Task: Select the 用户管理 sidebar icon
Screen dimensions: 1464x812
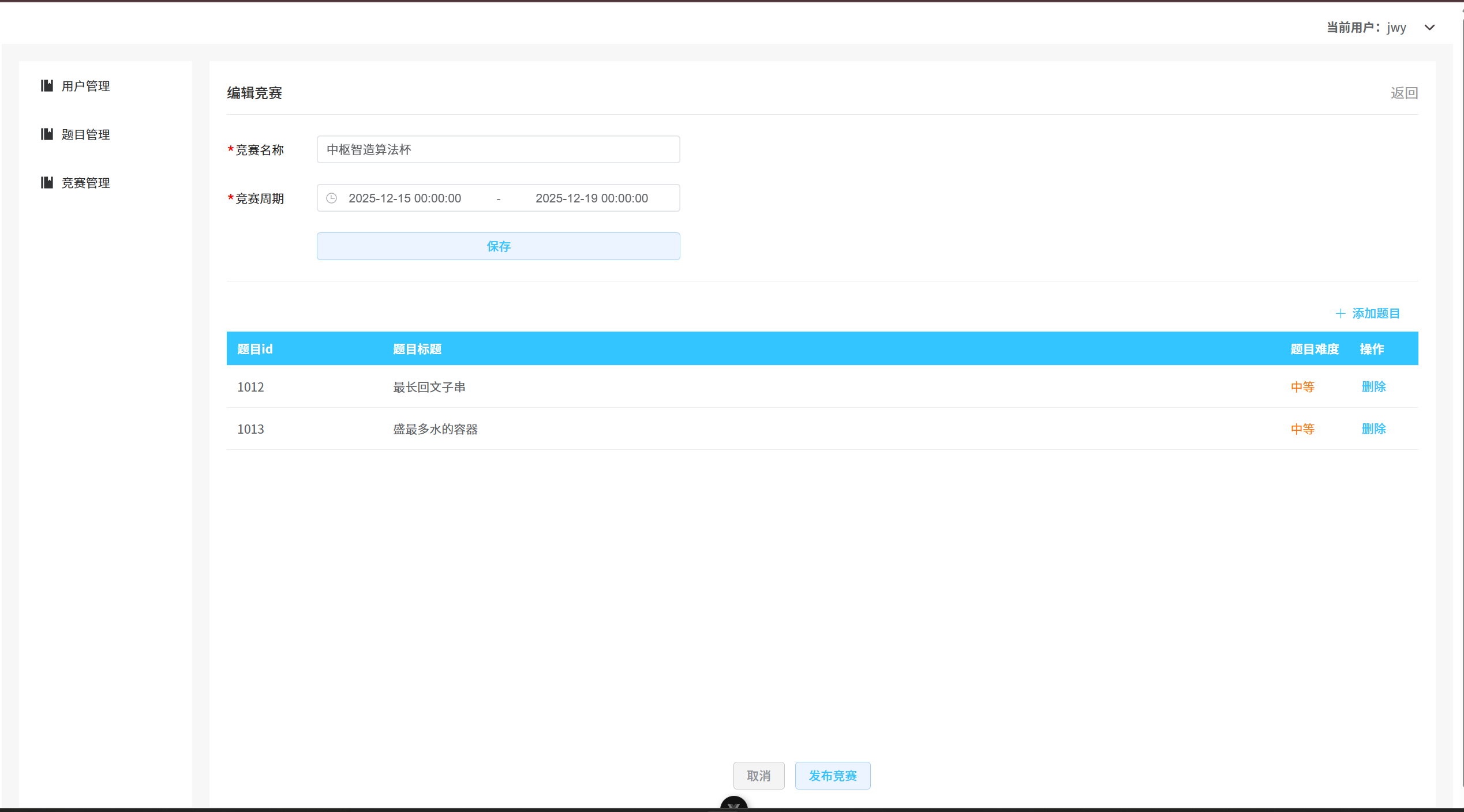Action: [x=47, y=85]
